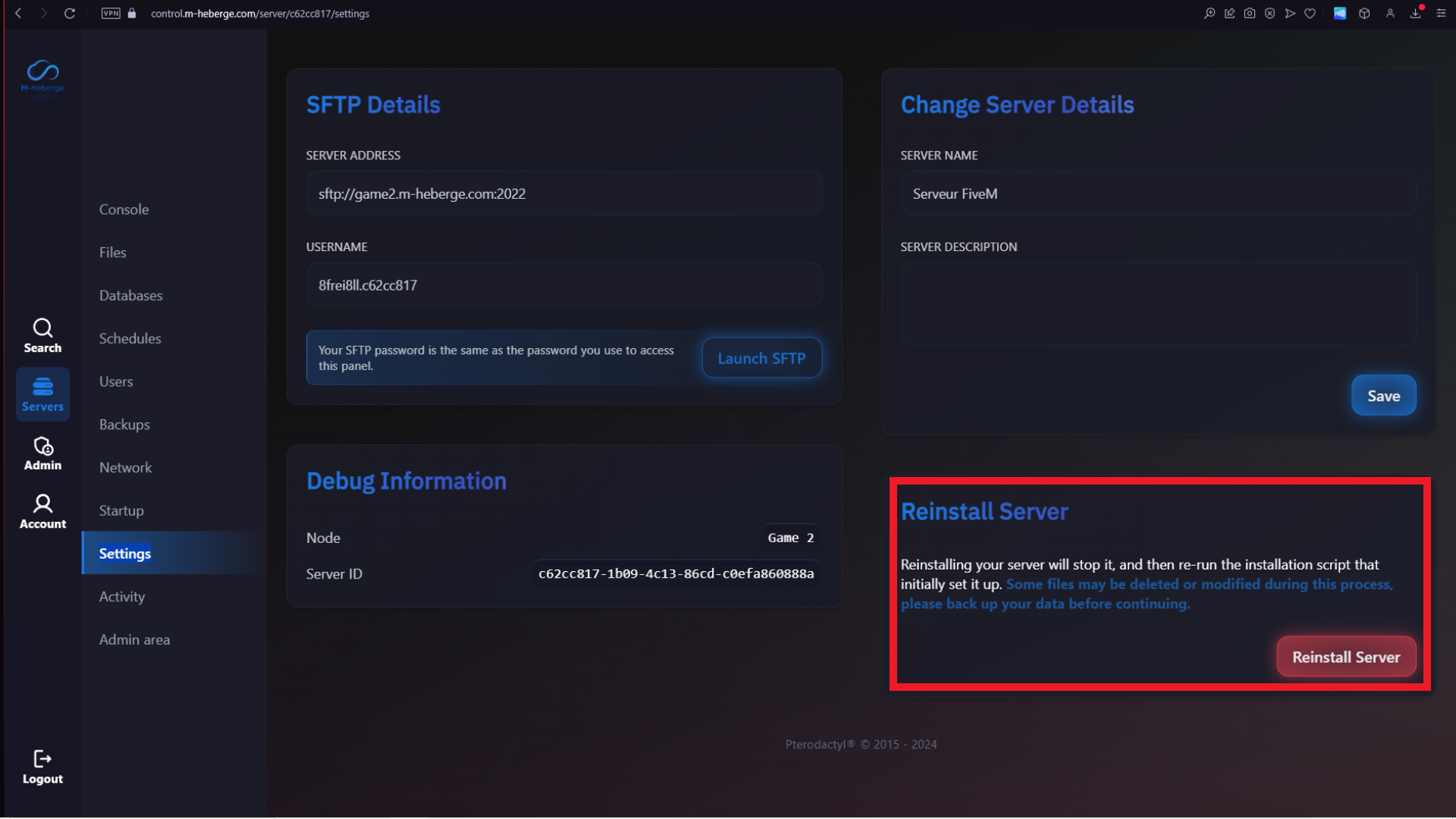Open the Backups page
This screenshot has height=819, width=1456.
point(124,425)
